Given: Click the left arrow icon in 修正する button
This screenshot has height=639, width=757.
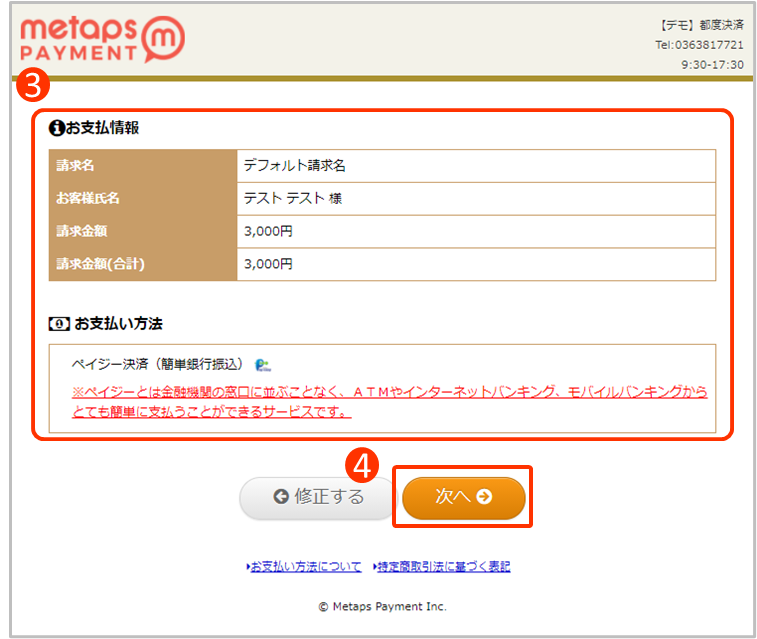Looking at the screenshot, I should [x=280, y=497].
